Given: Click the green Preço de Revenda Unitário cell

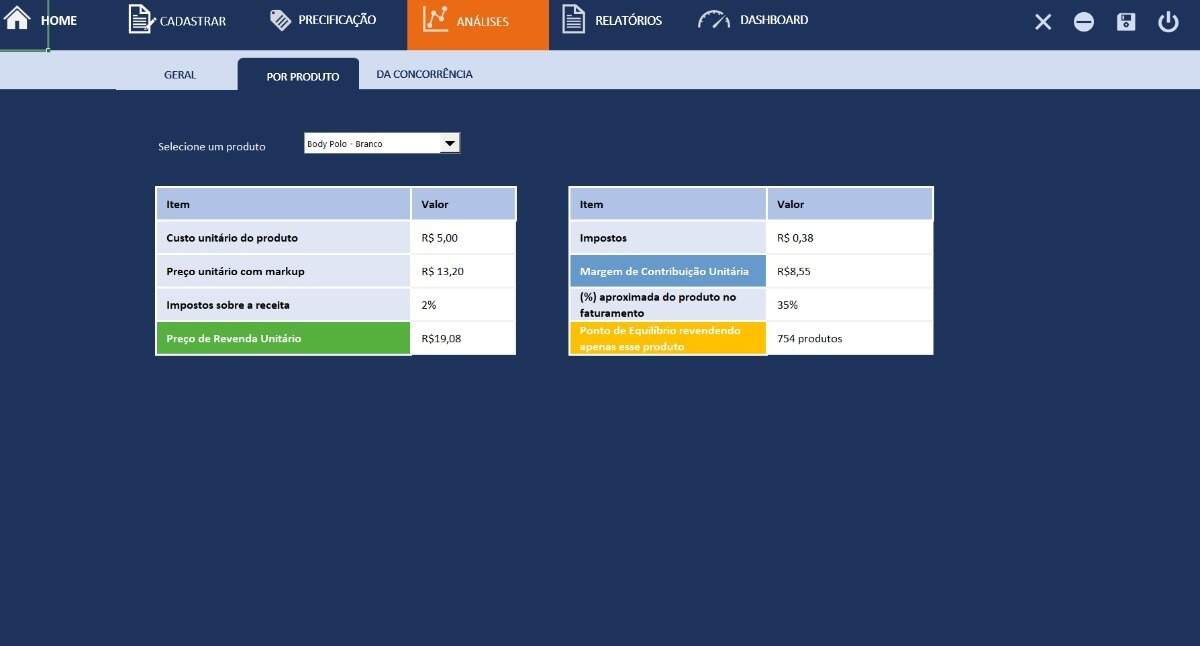Looking at the screenshot, I should 283,338.
